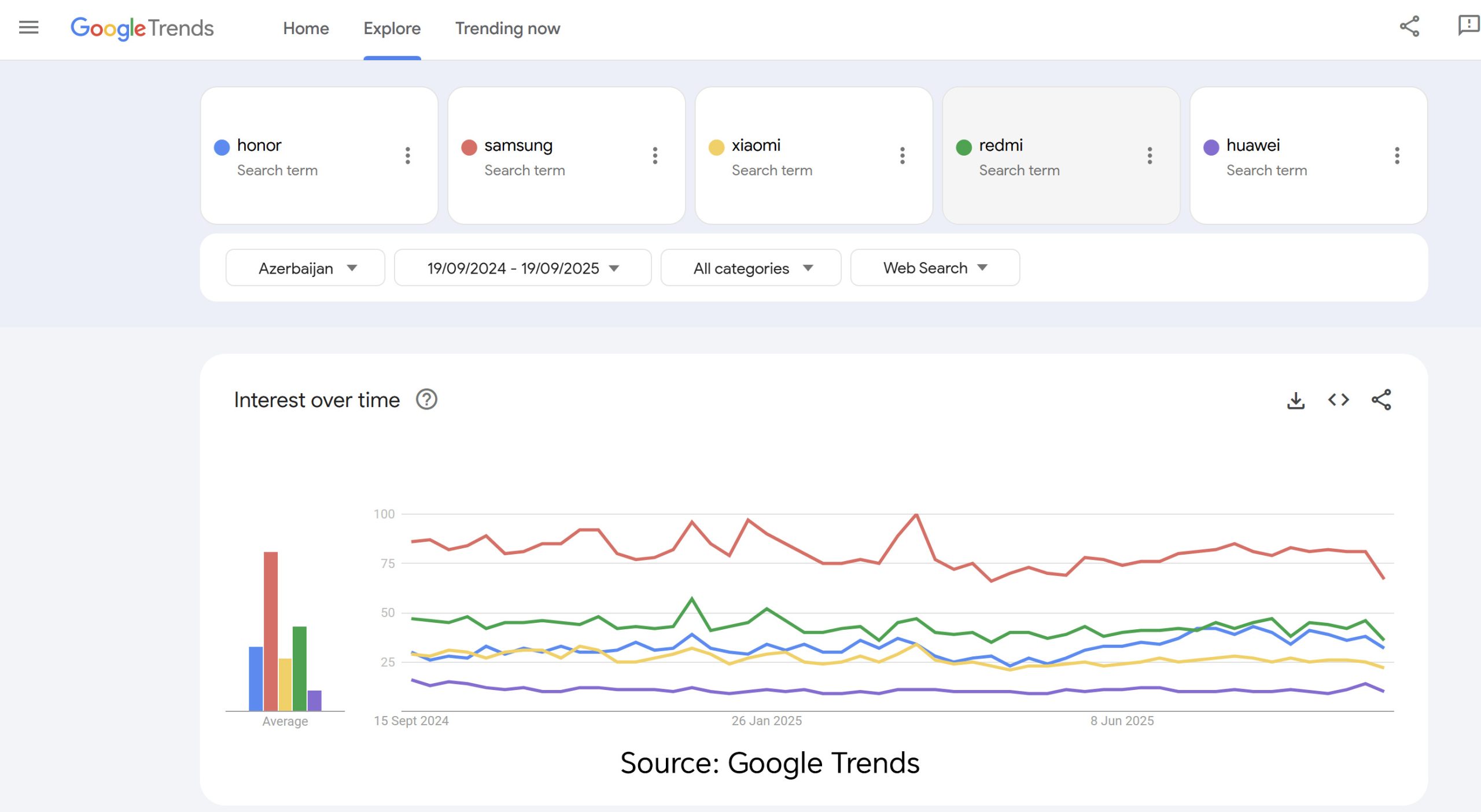Screen dimensions: 1481x812
Task: Go to the Home tab
Action: (305, 28)
